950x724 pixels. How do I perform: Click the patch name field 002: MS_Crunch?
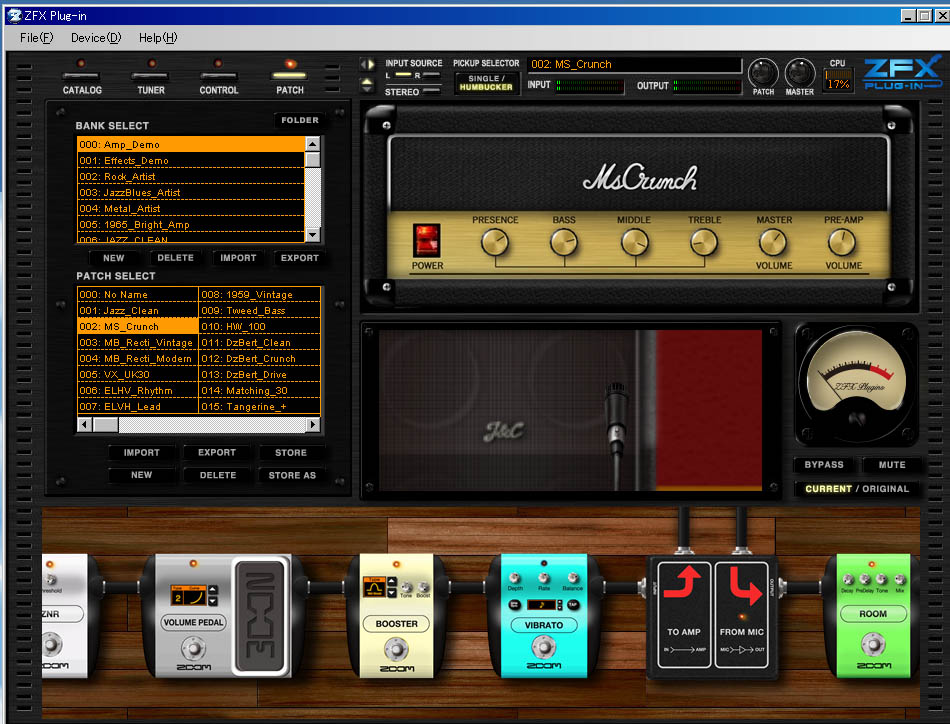click(634, 64)
